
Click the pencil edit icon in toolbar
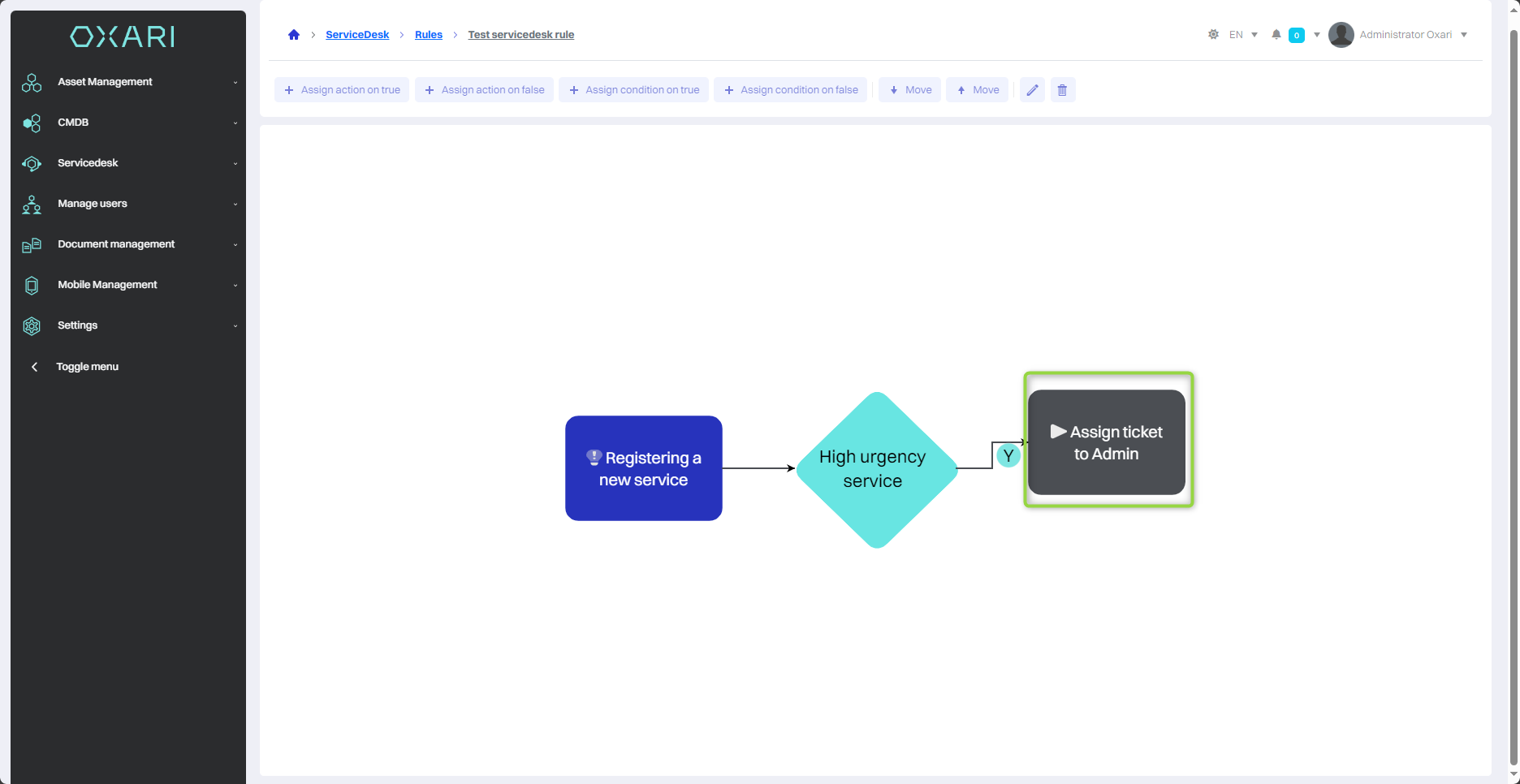click(1032, 90)
